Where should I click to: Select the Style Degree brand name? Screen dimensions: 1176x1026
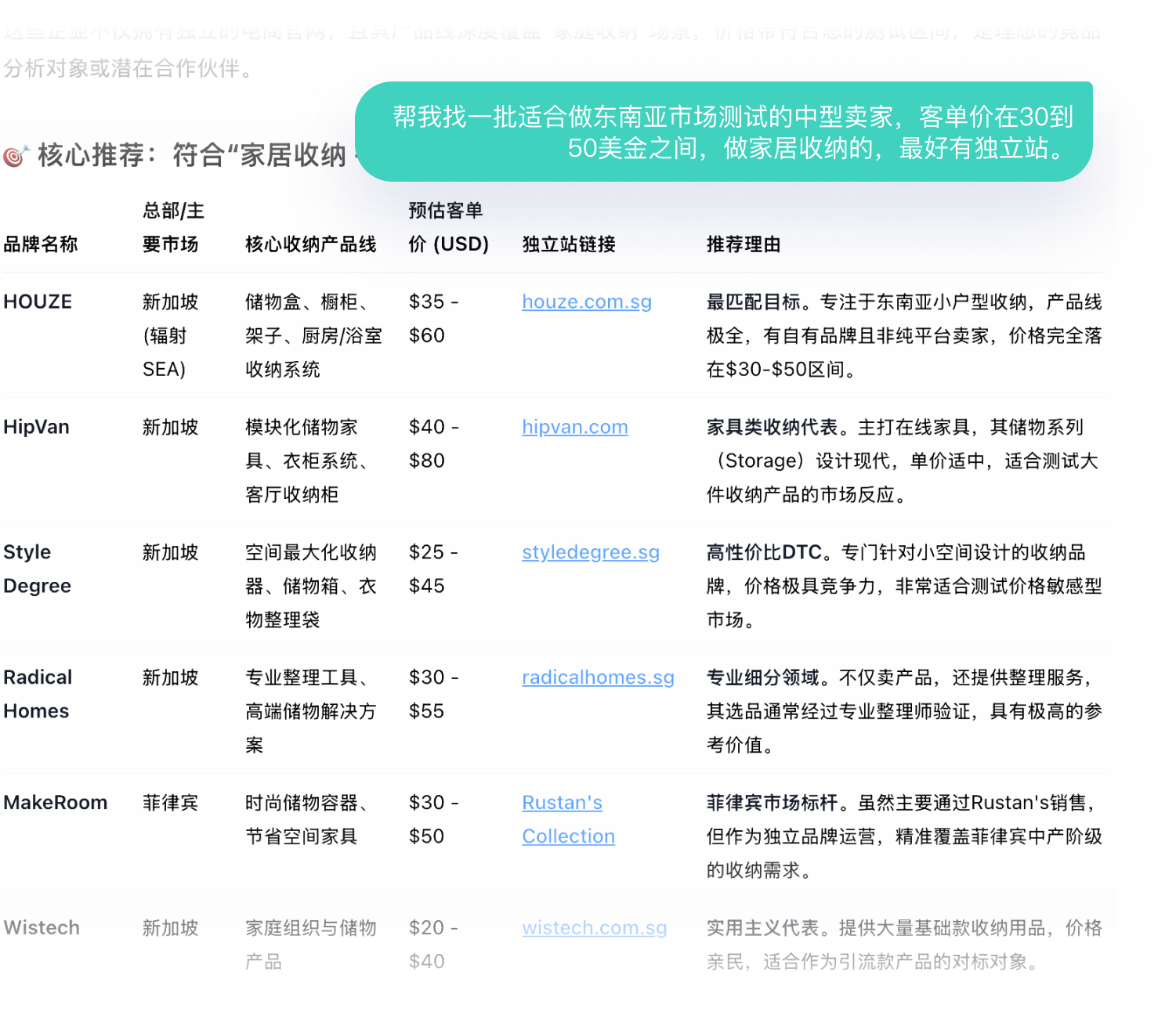point(37,569)
